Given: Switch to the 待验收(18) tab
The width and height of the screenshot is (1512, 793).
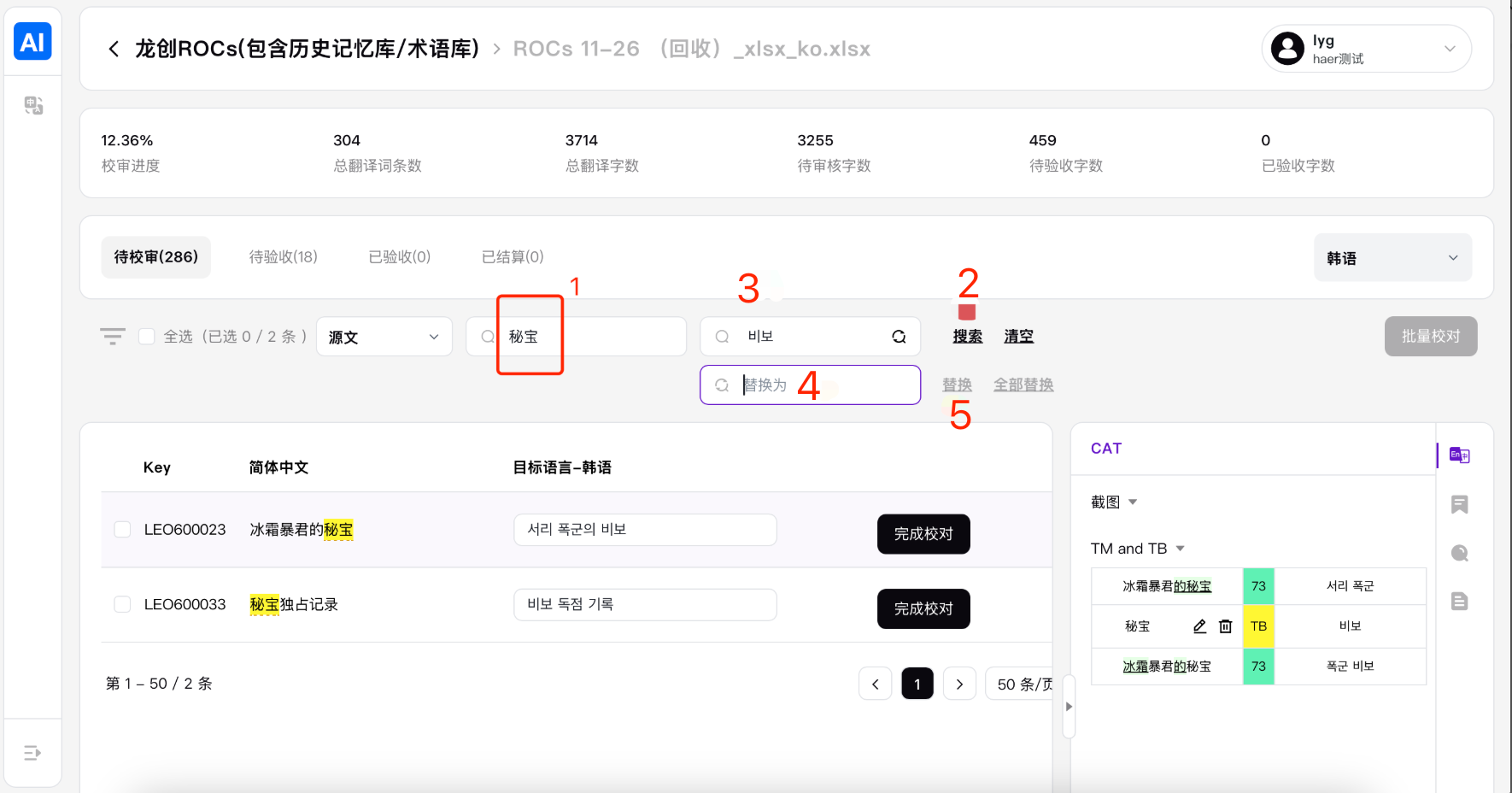Looking at the screenshot, I should [x=283, y=257].
